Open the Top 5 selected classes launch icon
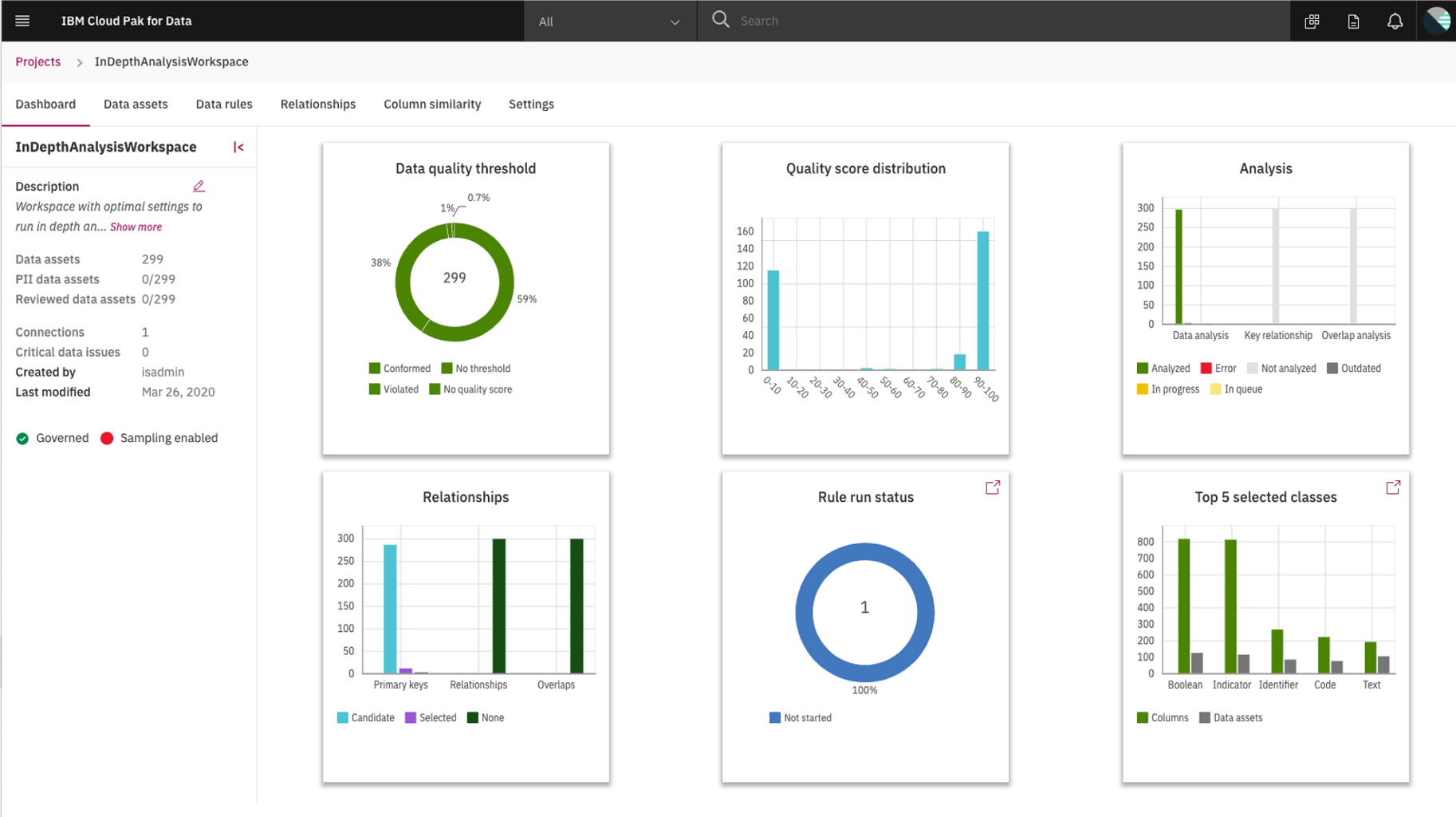The image size is (1456, 817). [x=1393, y=487]
